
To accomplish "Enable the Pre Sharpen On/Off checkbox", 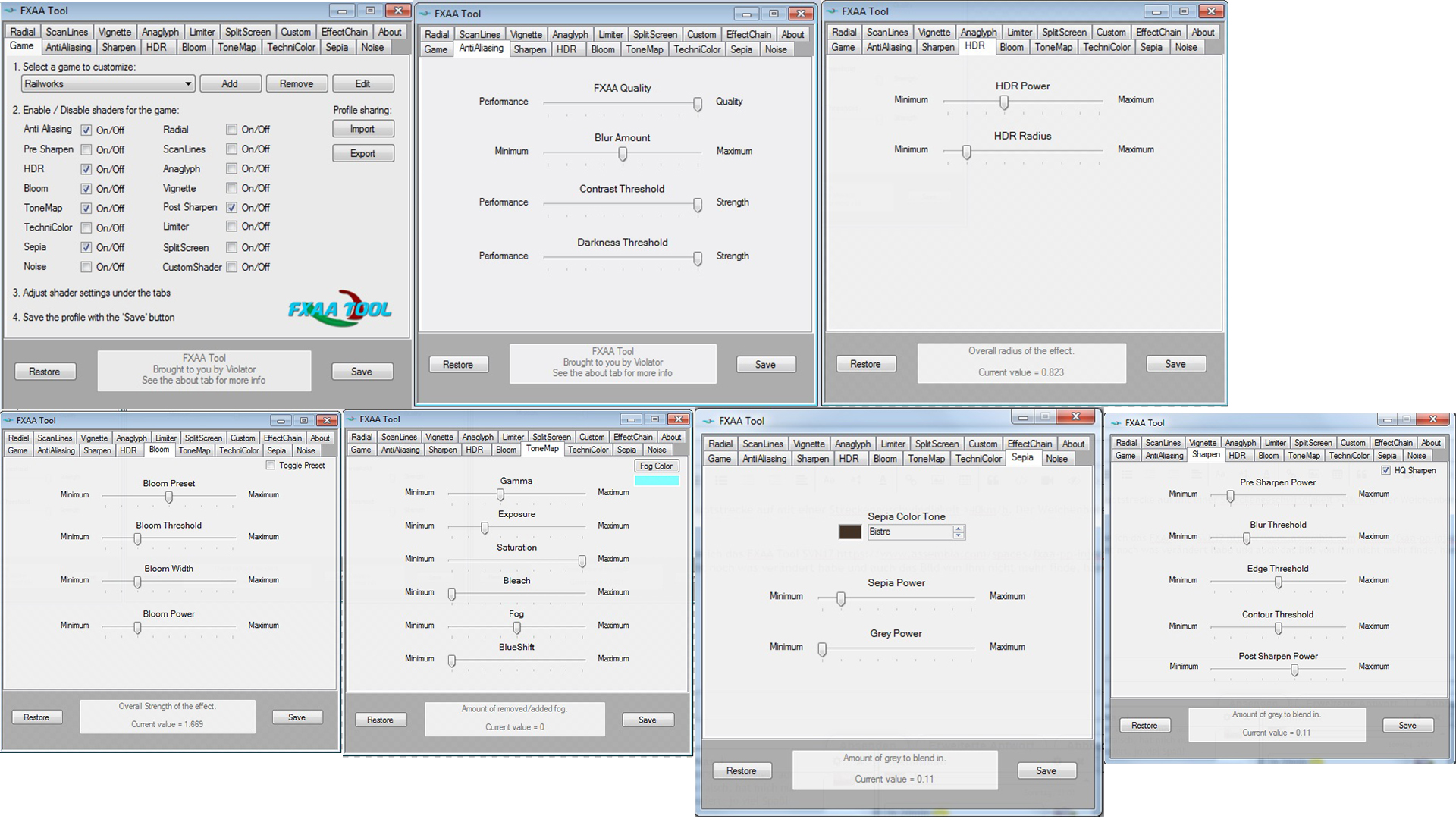I will click(x=86, y=150).
